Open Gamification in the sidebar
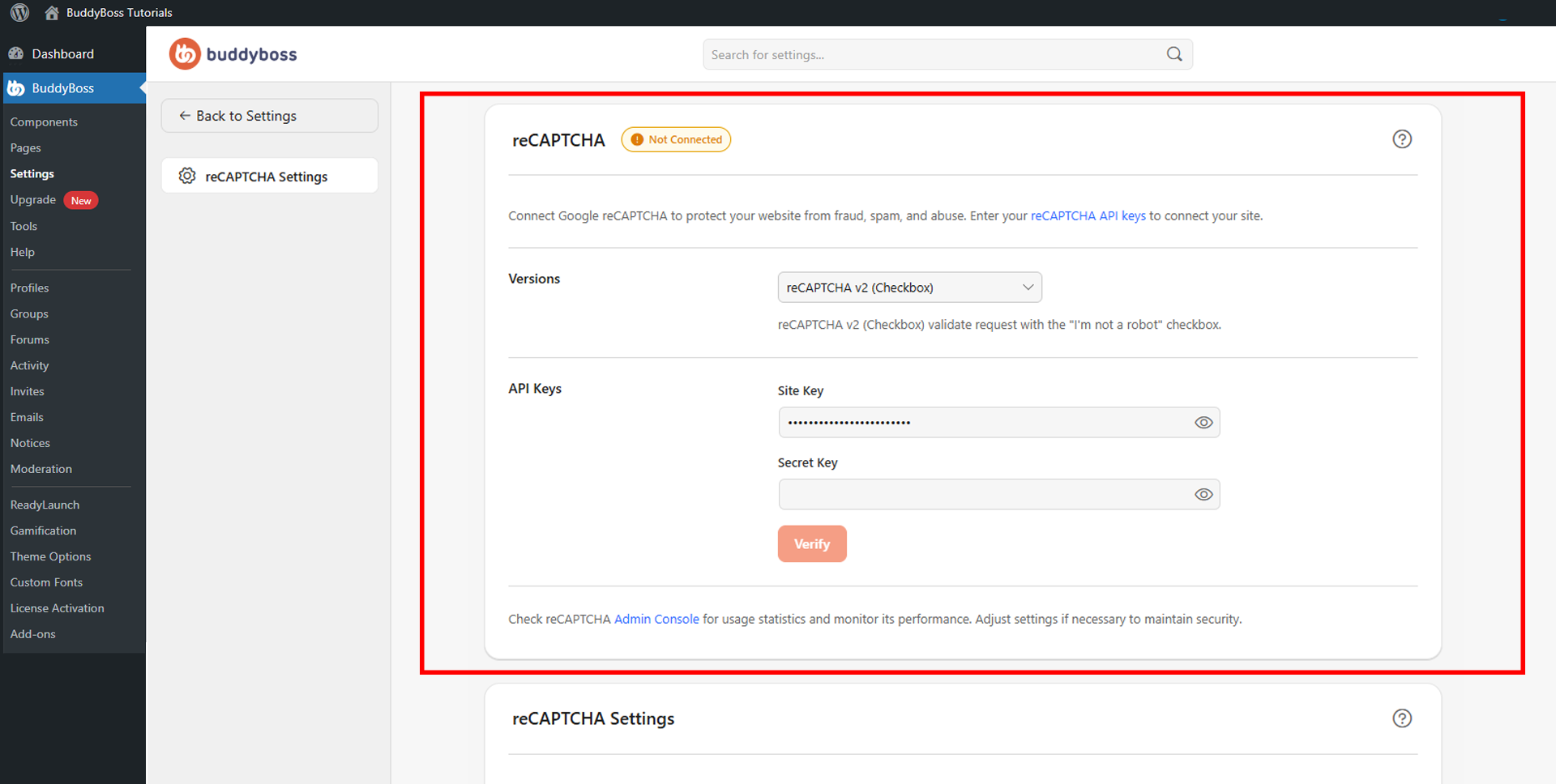 [x=43, y=530]
